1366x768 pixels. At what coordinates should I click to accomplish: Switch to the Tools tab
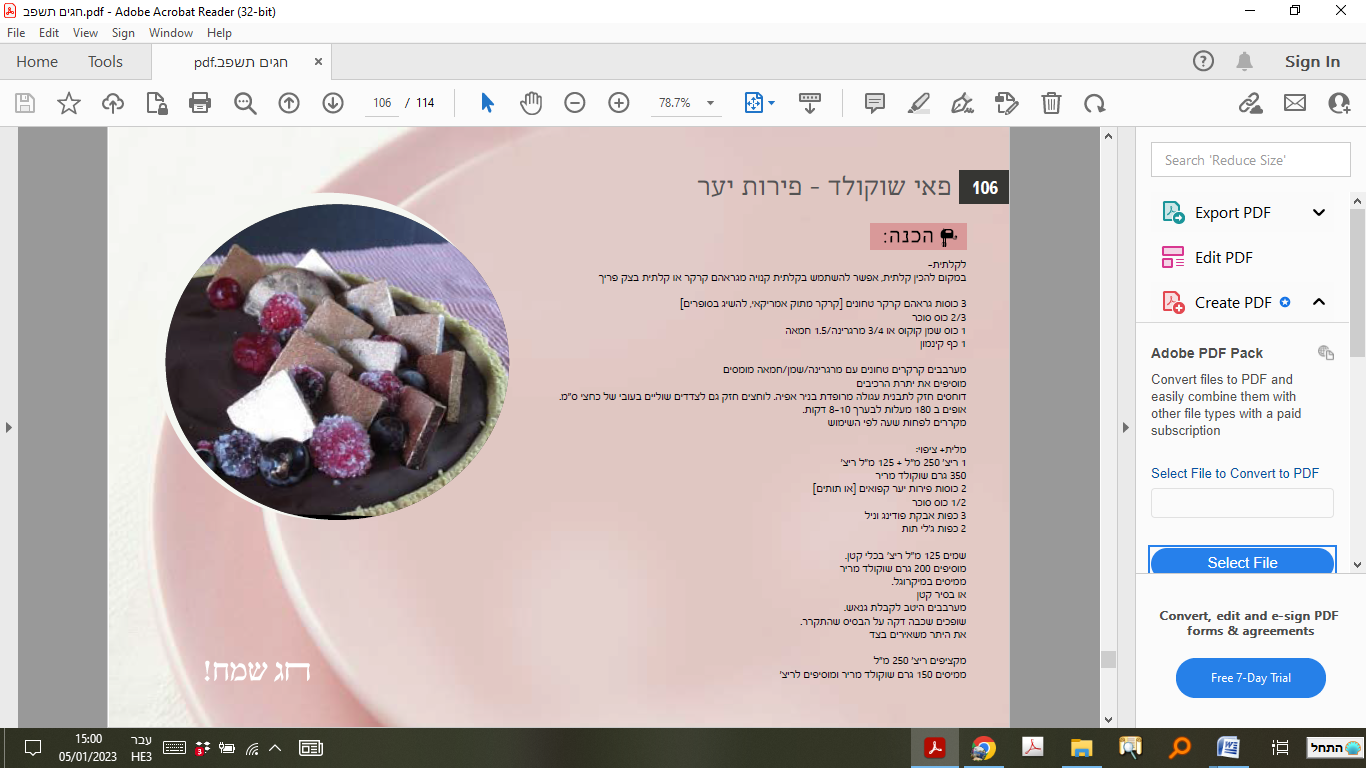(x=105, y=62)
